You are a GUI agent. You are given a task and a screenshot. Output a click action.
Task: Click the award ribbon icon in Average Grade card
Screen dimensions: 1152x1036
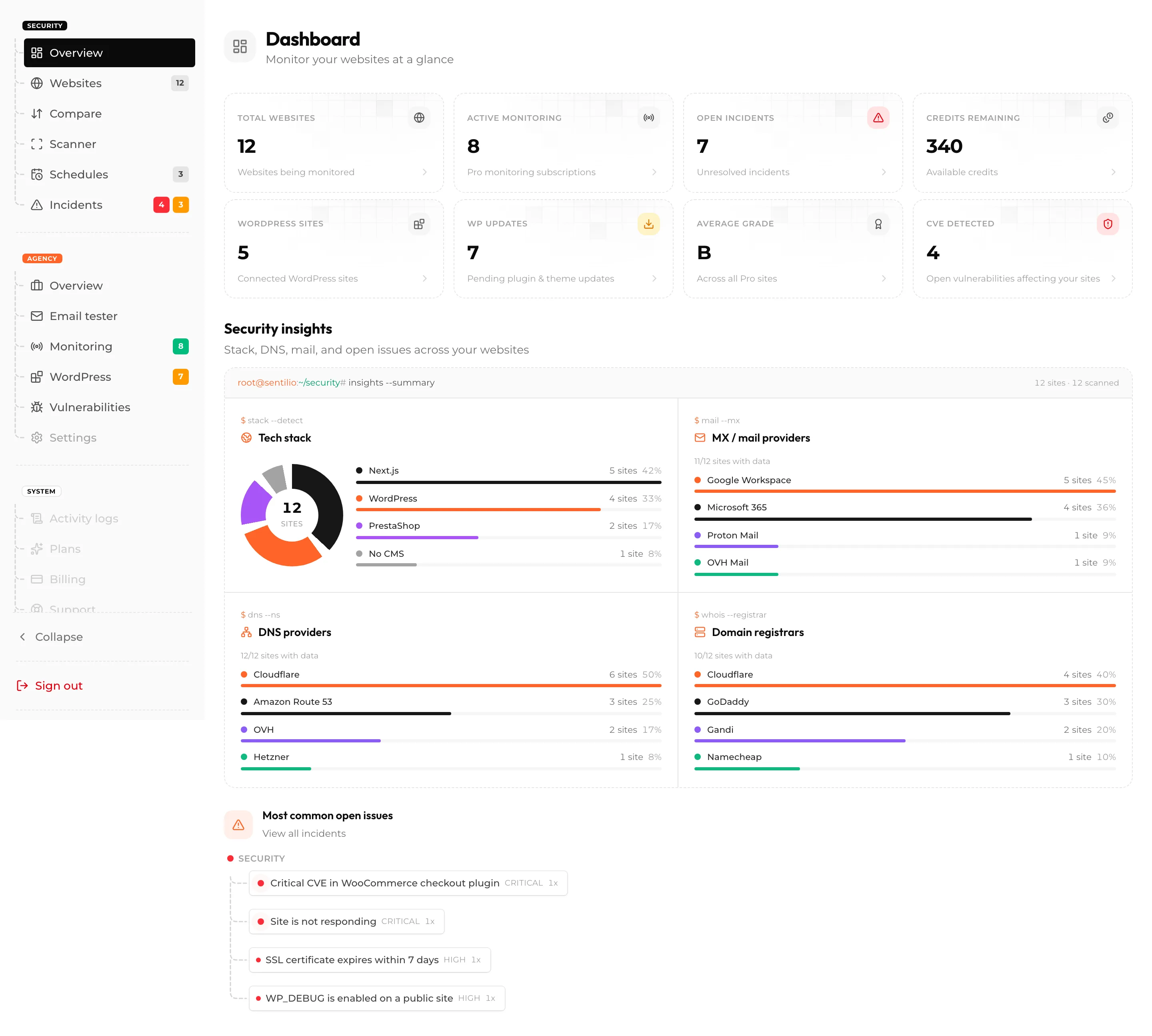click(x=878, y=224)
